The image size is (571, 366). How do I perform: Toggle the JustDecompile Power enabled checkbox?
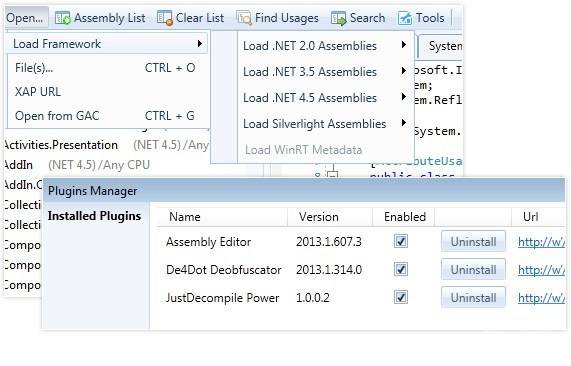[x=401, y=298]
